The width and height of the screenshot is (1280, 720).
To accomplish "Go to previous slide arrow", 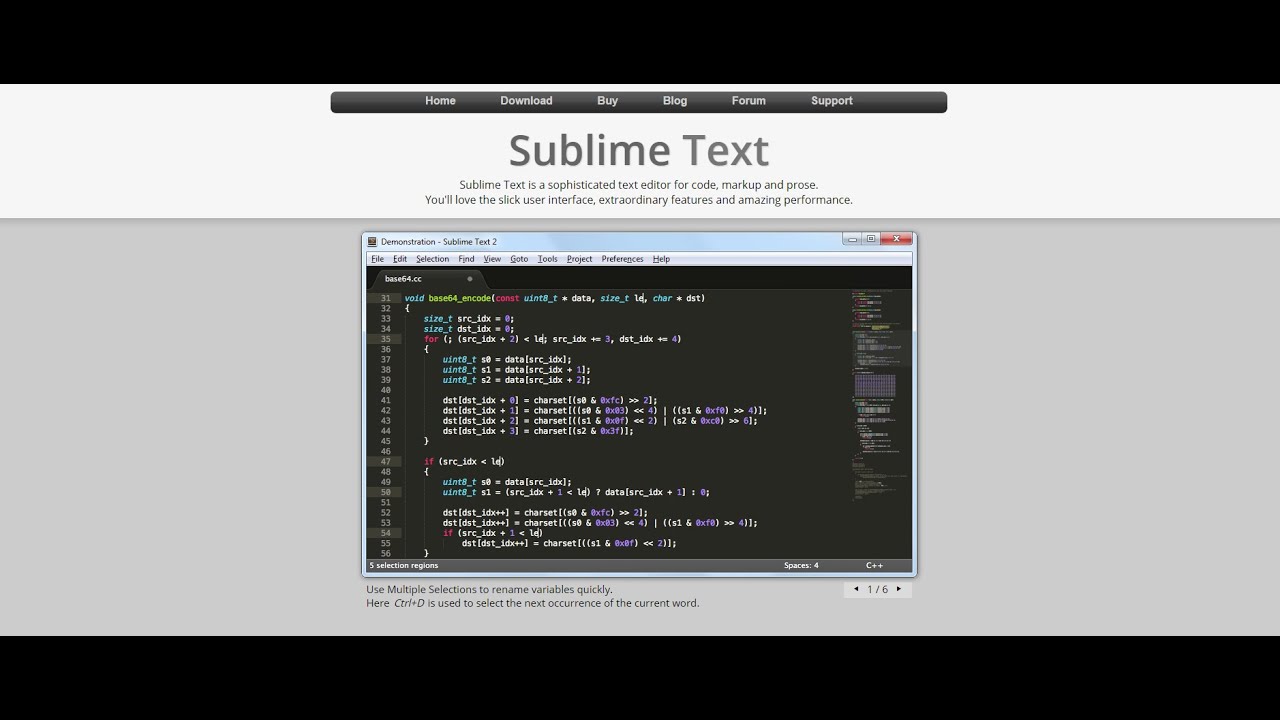I will click(x=856, y=589).
